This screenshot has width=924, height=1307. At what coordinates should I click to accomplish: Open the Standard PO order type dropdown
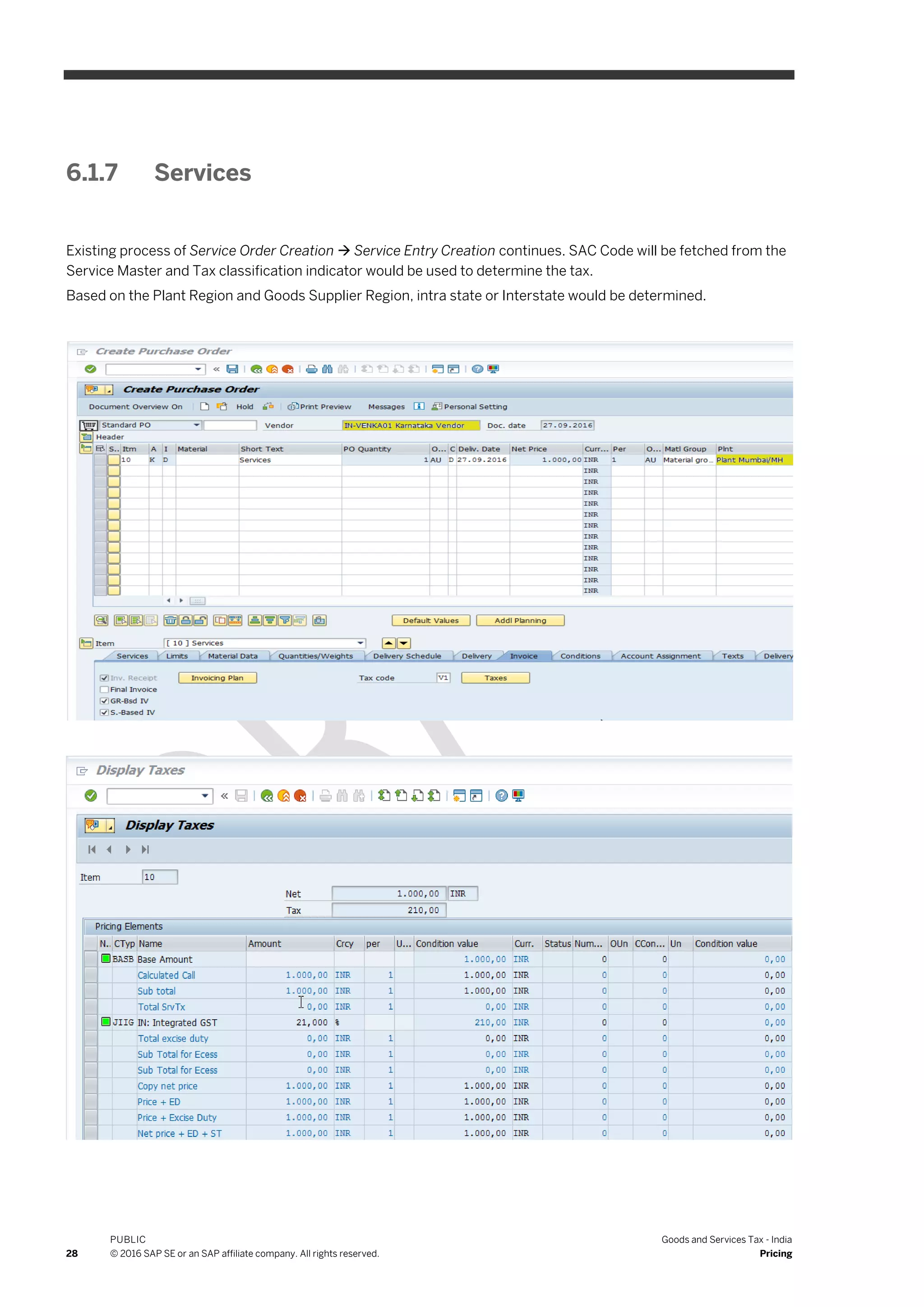196,425
